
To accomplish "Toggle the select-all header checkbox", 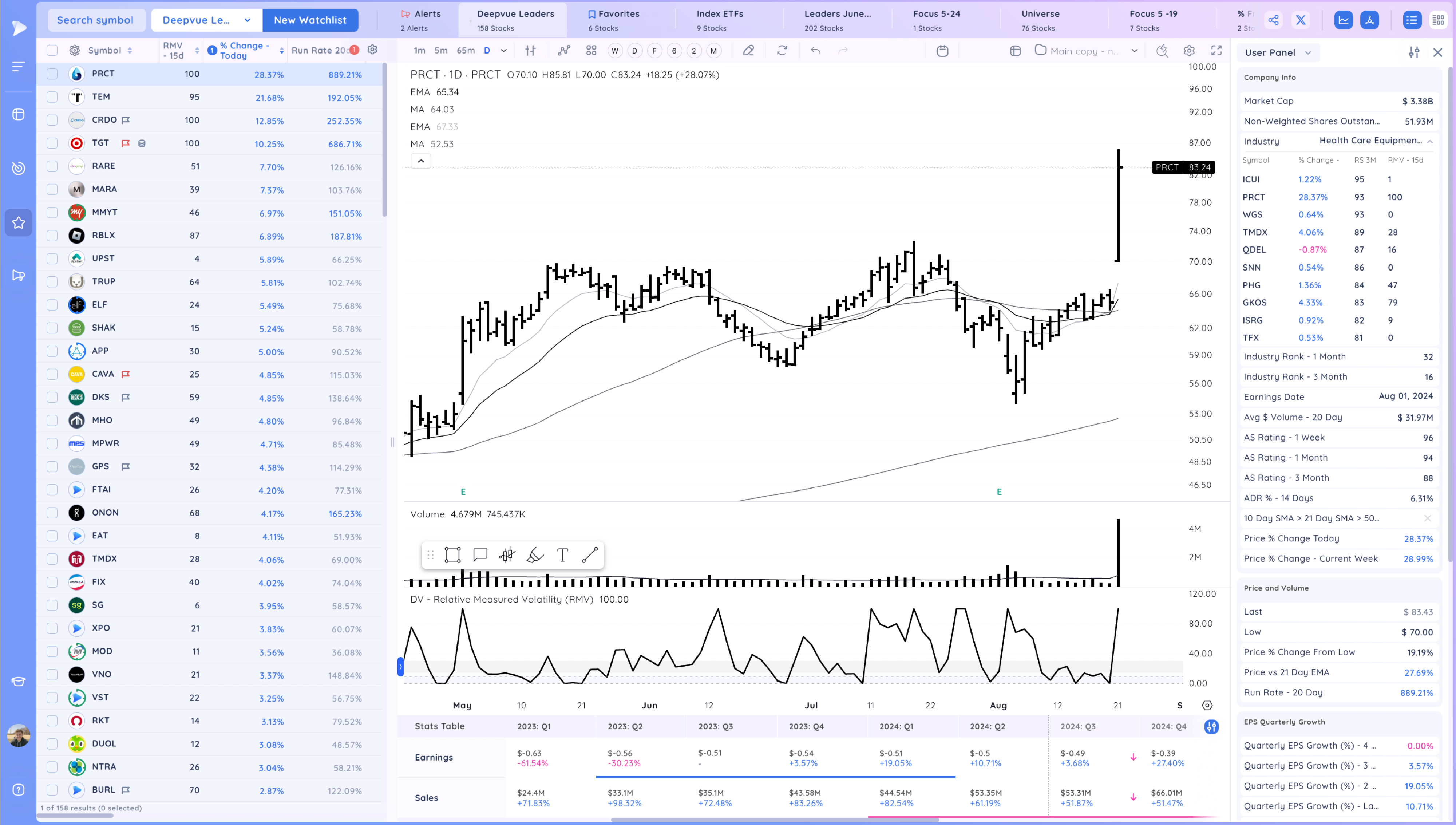I will pos(52,51).
